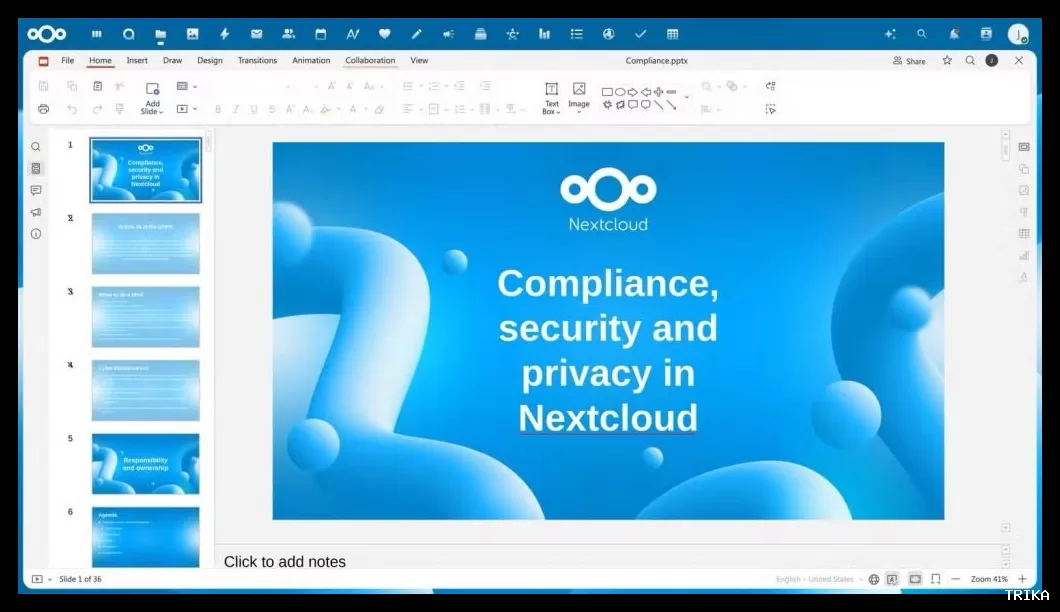1060x612 pixels.
Task: Mark Compliance.pptx as favorite star
Action: point(947,60)
